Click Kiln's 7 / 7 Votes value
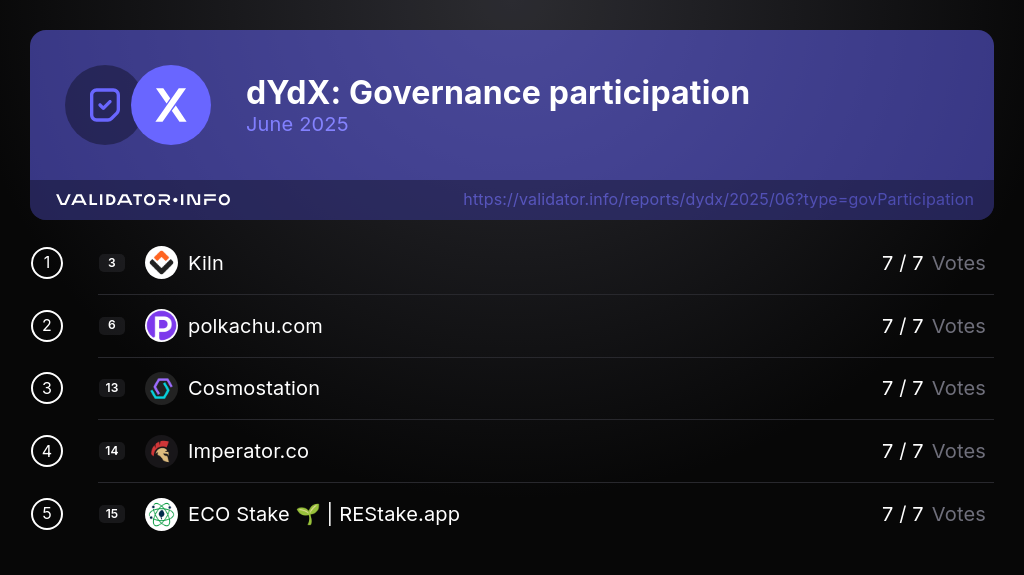 pyautogui.click(x=933, y=263)
